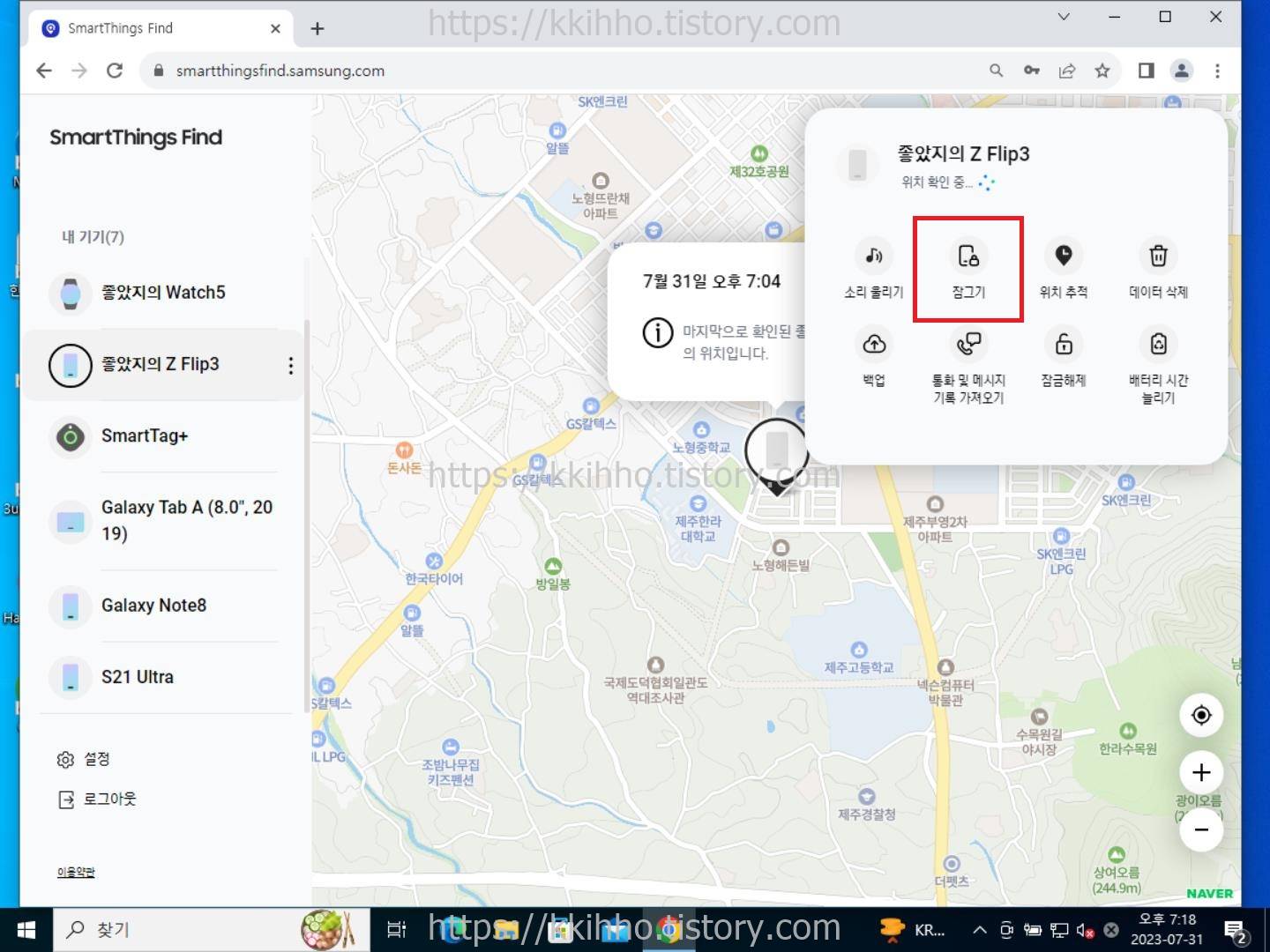This screenshot has height=952, width=1270.
Task: Retrieve calls and messages (통화 및 메시지 기록 가져오기)
Action: tap(968, 365)
